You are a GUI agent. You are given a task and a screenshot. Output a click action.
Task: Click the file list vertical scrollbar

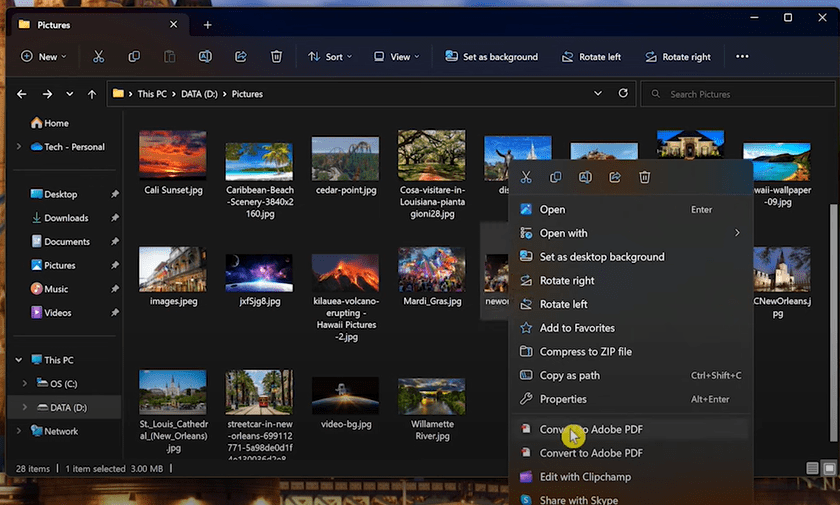833,321
